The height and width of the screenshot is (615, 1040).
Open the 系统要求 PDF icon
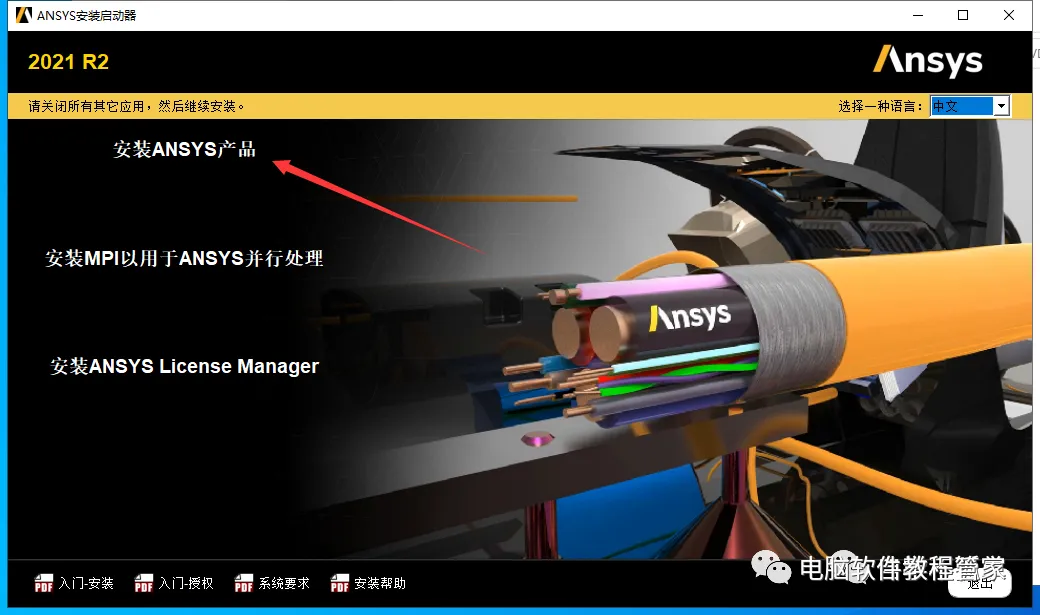click(x=244, y=583)
